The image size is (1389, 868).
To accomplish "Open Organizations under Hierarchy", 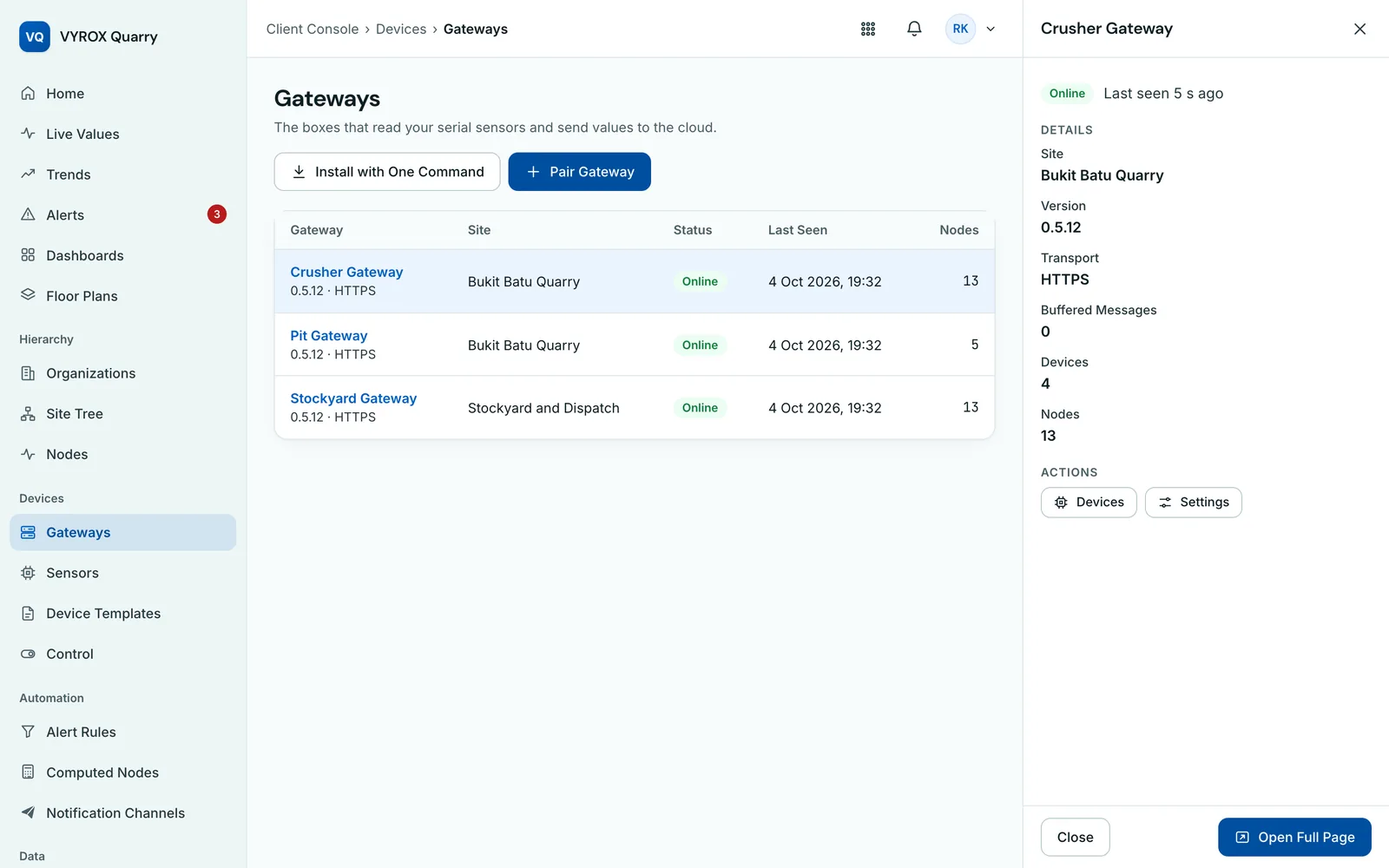I will click(122, 373).
